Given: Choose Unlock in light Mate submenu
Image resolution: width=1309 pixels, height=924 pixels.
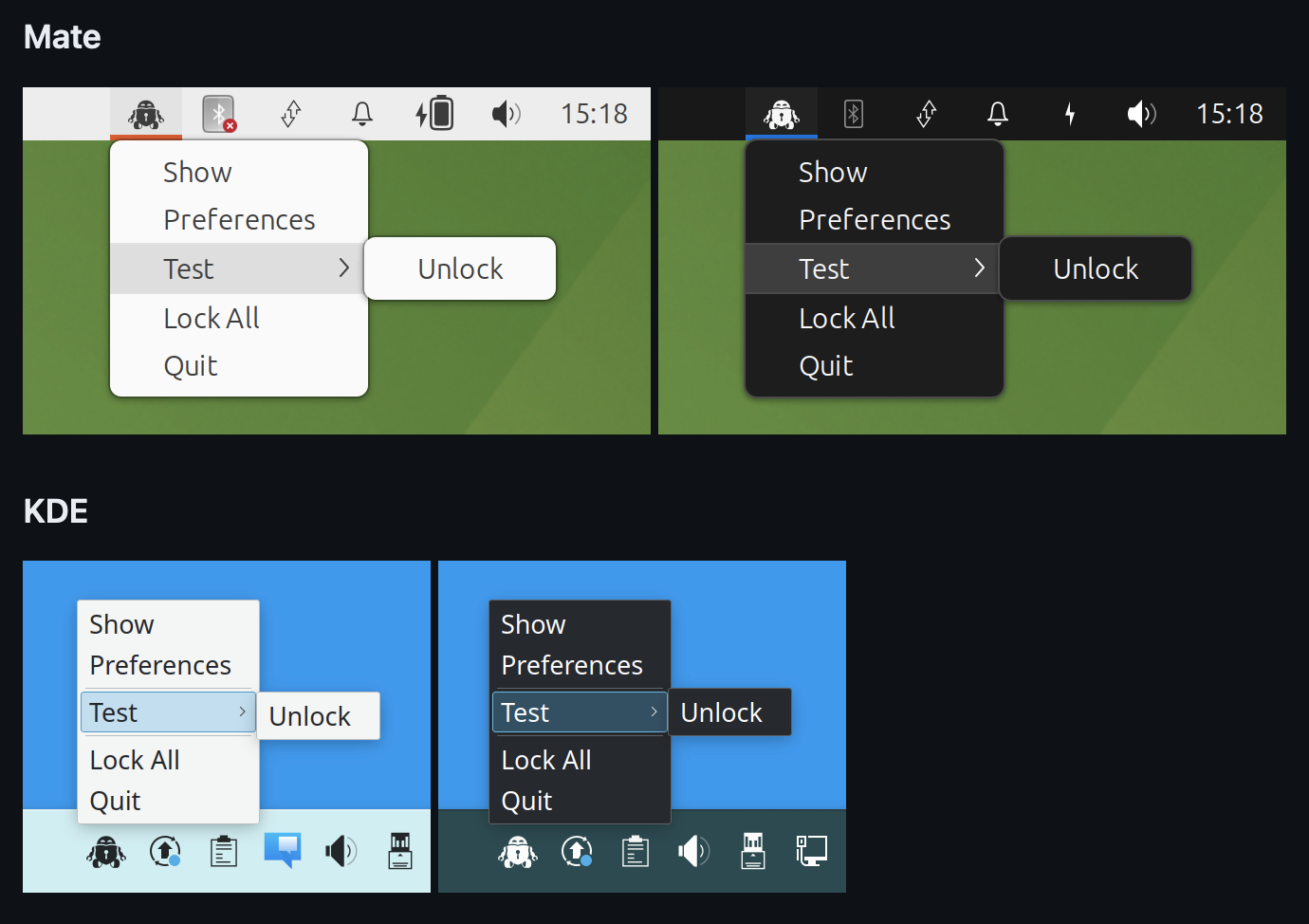Looking at the screenshot, I should pos(460,268).
